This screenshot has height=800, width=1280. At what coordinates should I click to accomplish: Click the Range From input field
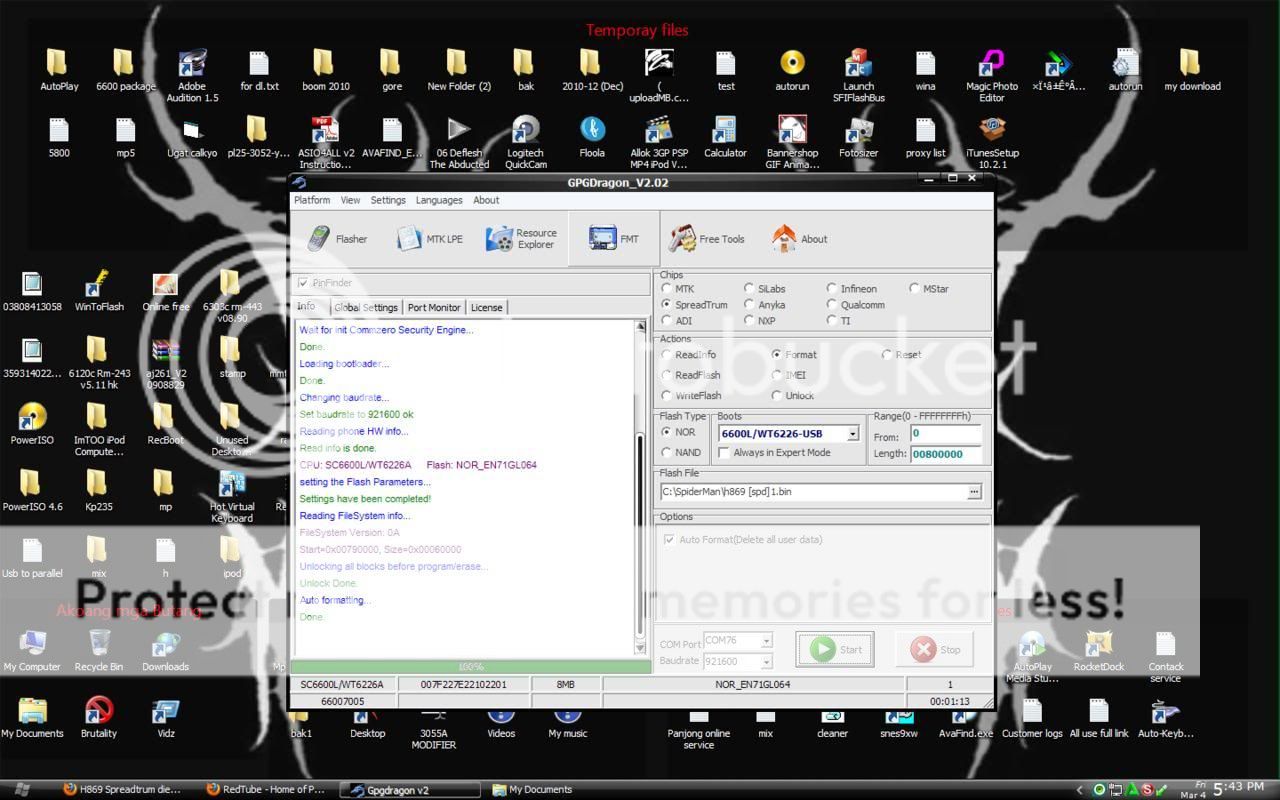click(x=945, y=434)
